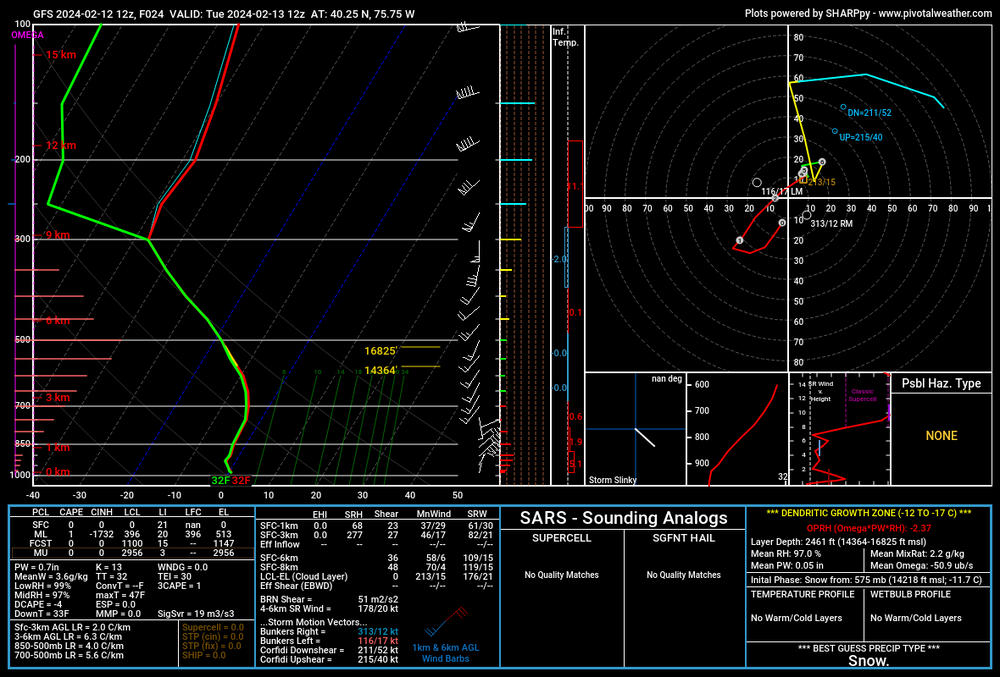Open the www.pivotalweather.com credit link
The width and height of the screenshot is (1000, 677).
click(x=935, y=13)
